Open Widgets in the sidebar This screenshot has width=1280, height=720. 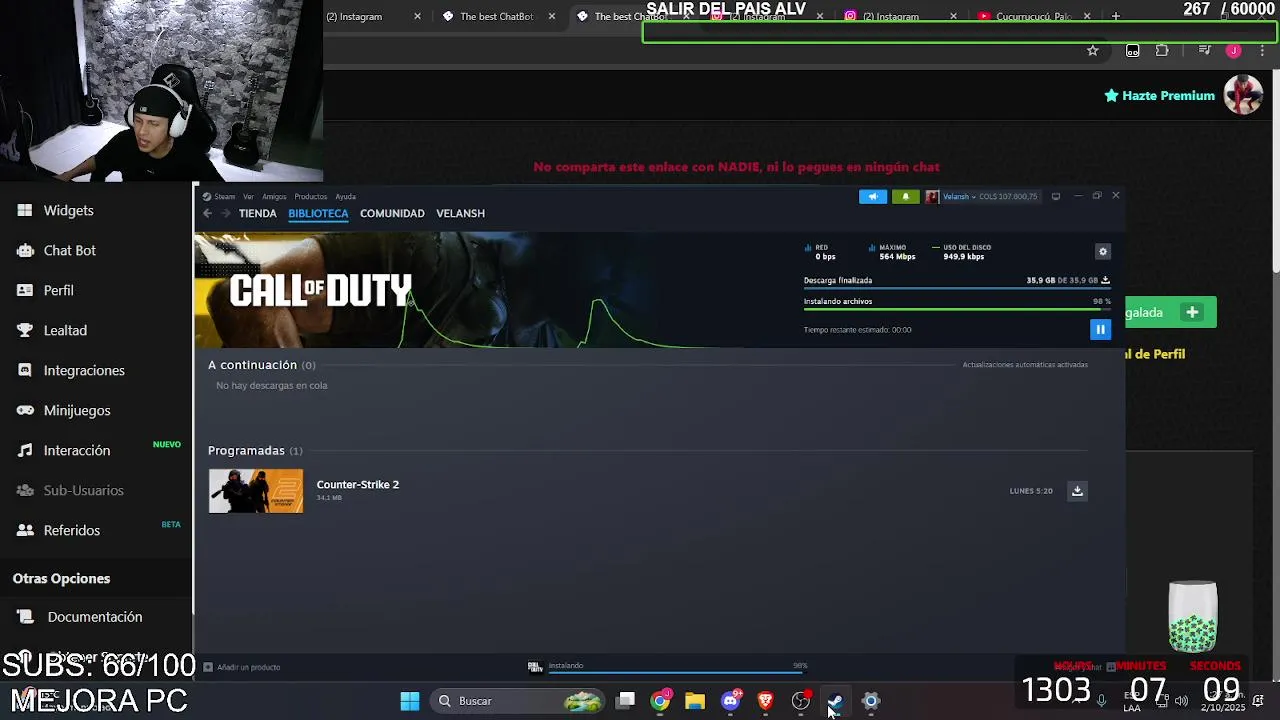(x=68, y=210)
